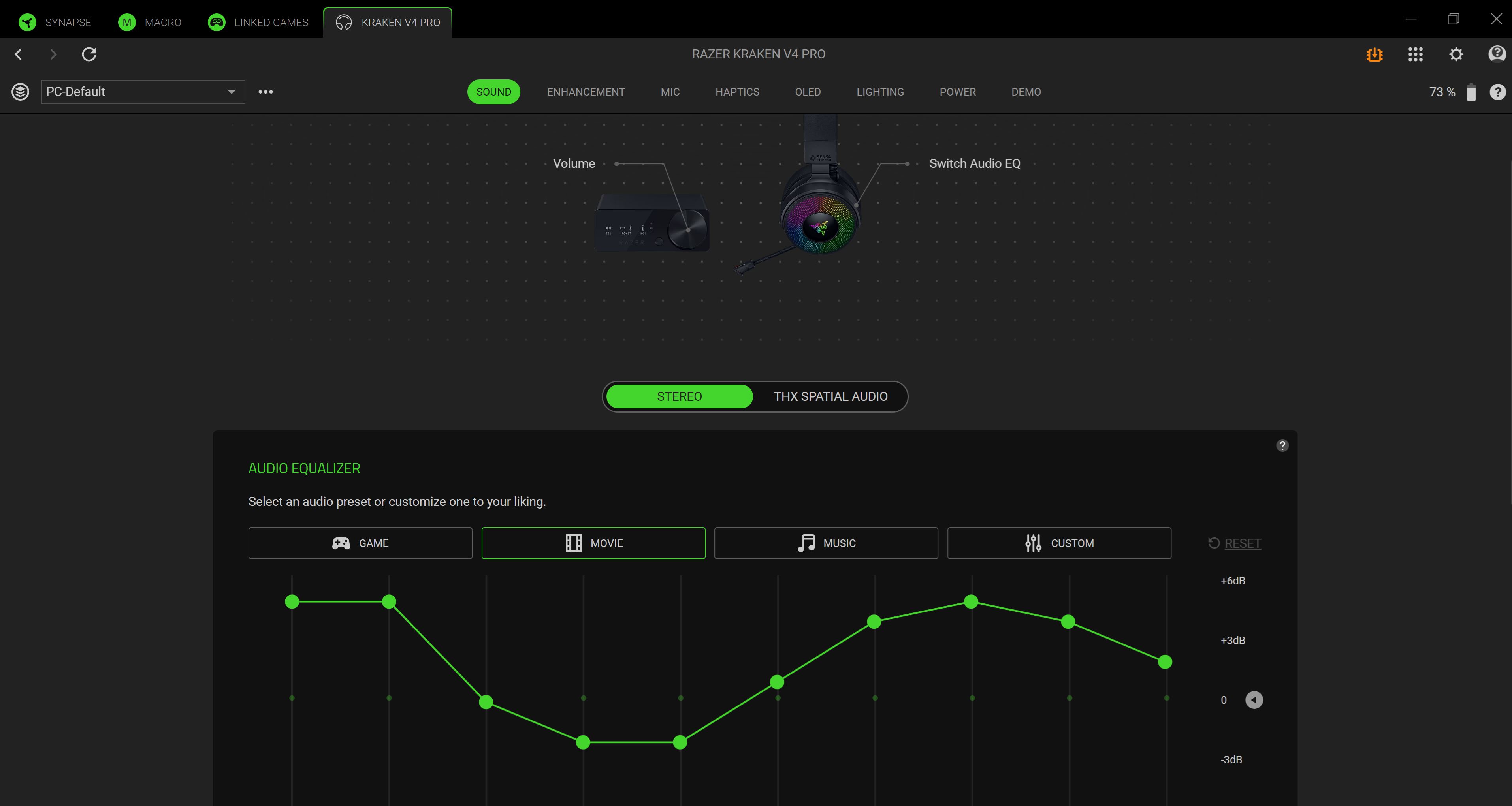Switch to the Haptics tab
This screenshot has height=806, width=1512.
736,92
